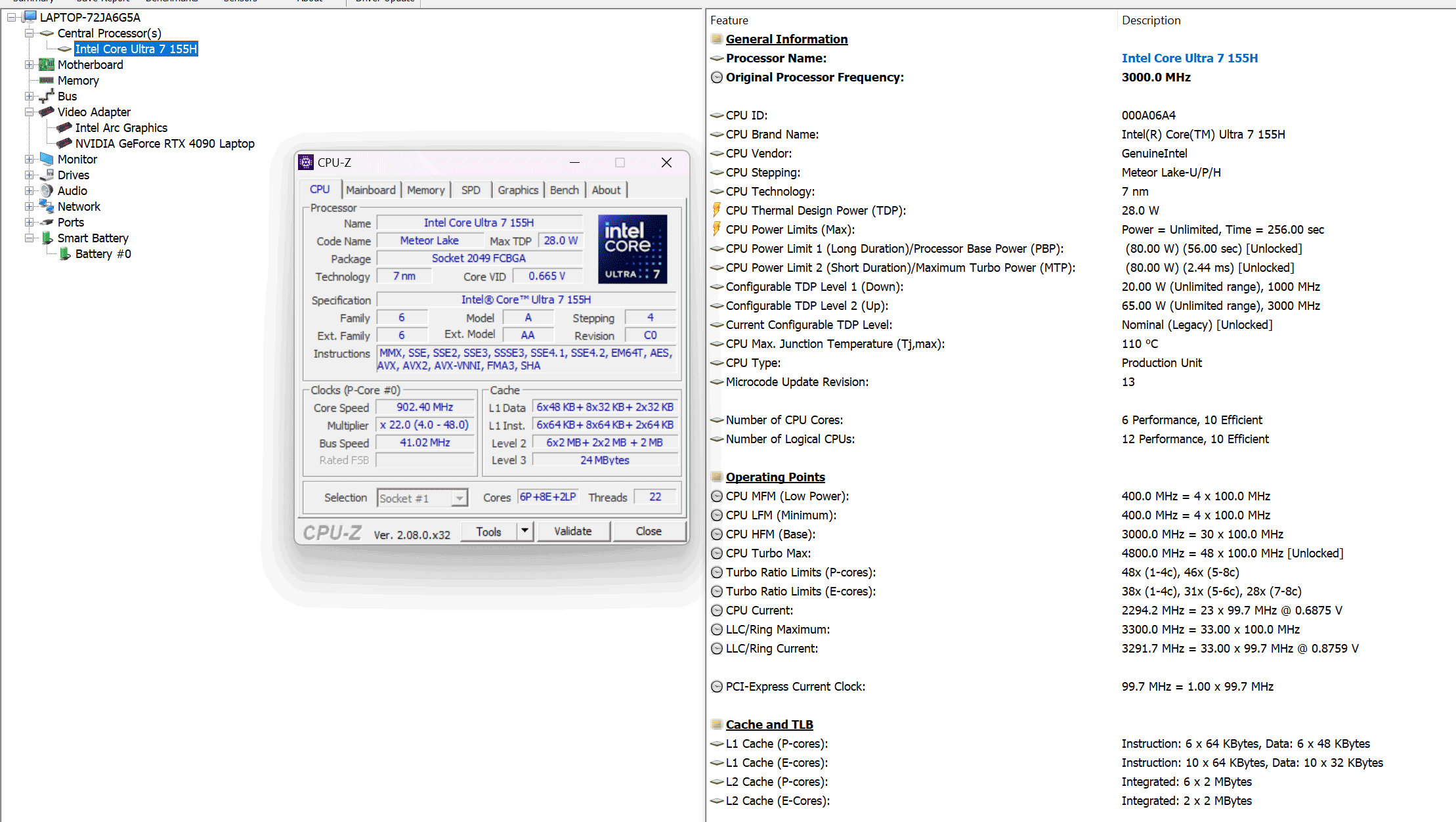The image size is (1456, 822).
Task: Click the Core VID 0.665 V field
Action: click(x=547, y=276)
